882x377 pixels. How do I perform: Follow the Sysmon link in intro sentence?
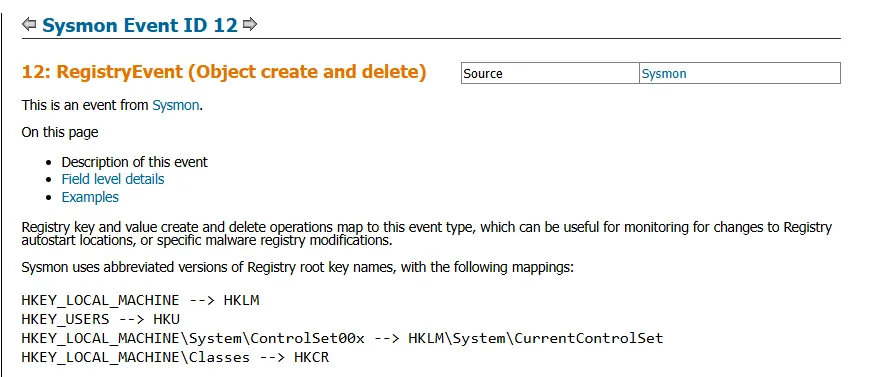point(176,105)
